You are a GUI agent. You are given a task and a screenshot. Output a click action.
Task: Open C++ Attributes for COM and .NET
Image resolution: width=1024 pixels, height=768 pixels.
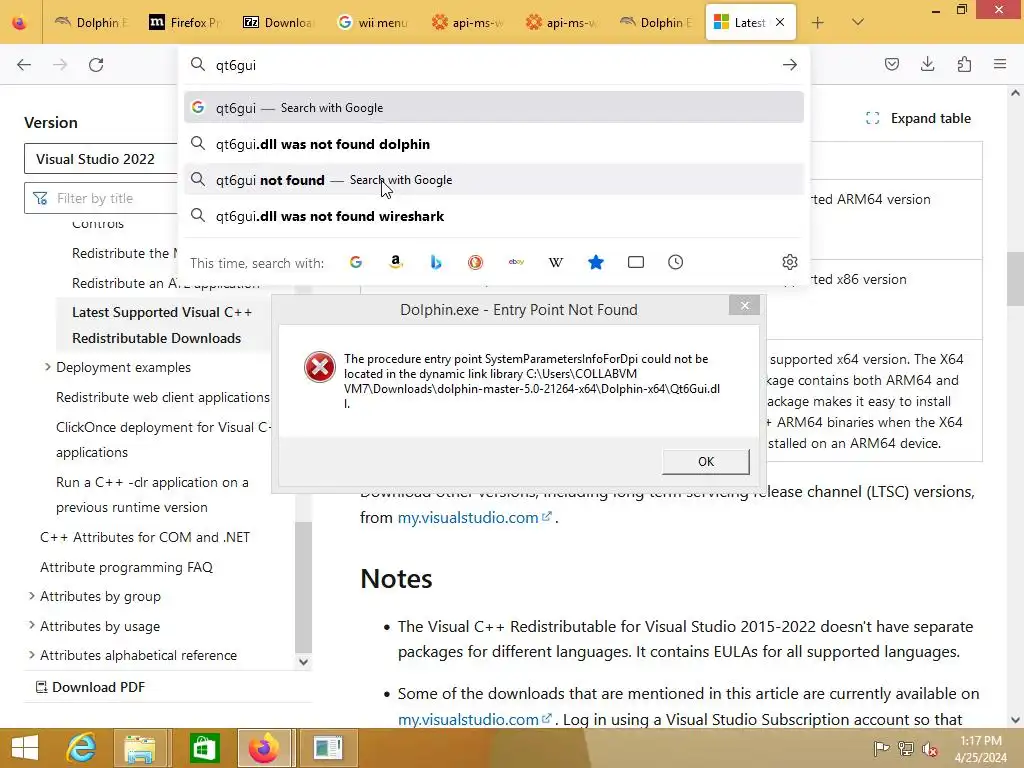coord(145,537)
